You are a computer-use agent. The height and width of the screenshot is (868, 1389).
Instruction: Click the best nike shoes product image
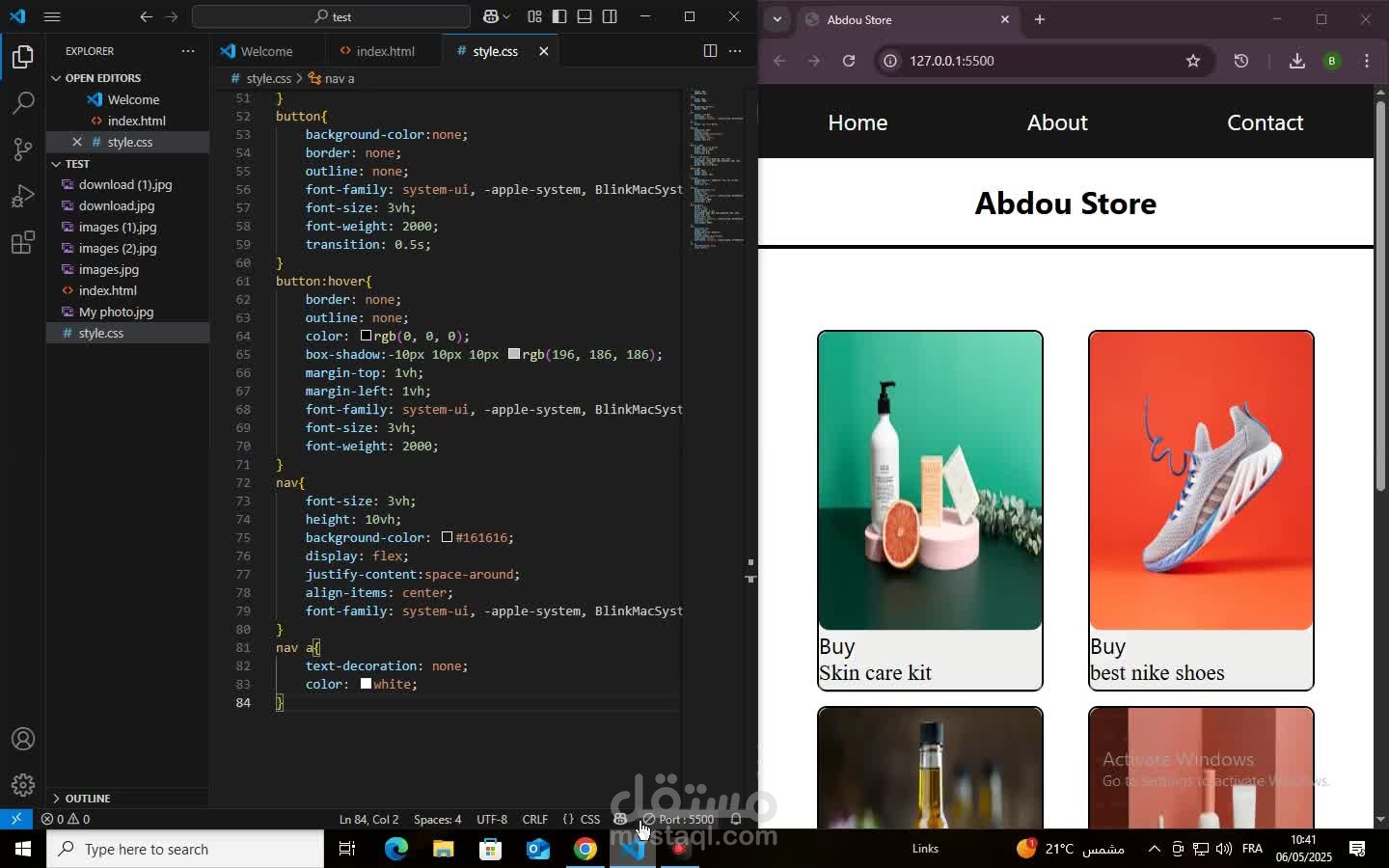tap(1201, 480)
